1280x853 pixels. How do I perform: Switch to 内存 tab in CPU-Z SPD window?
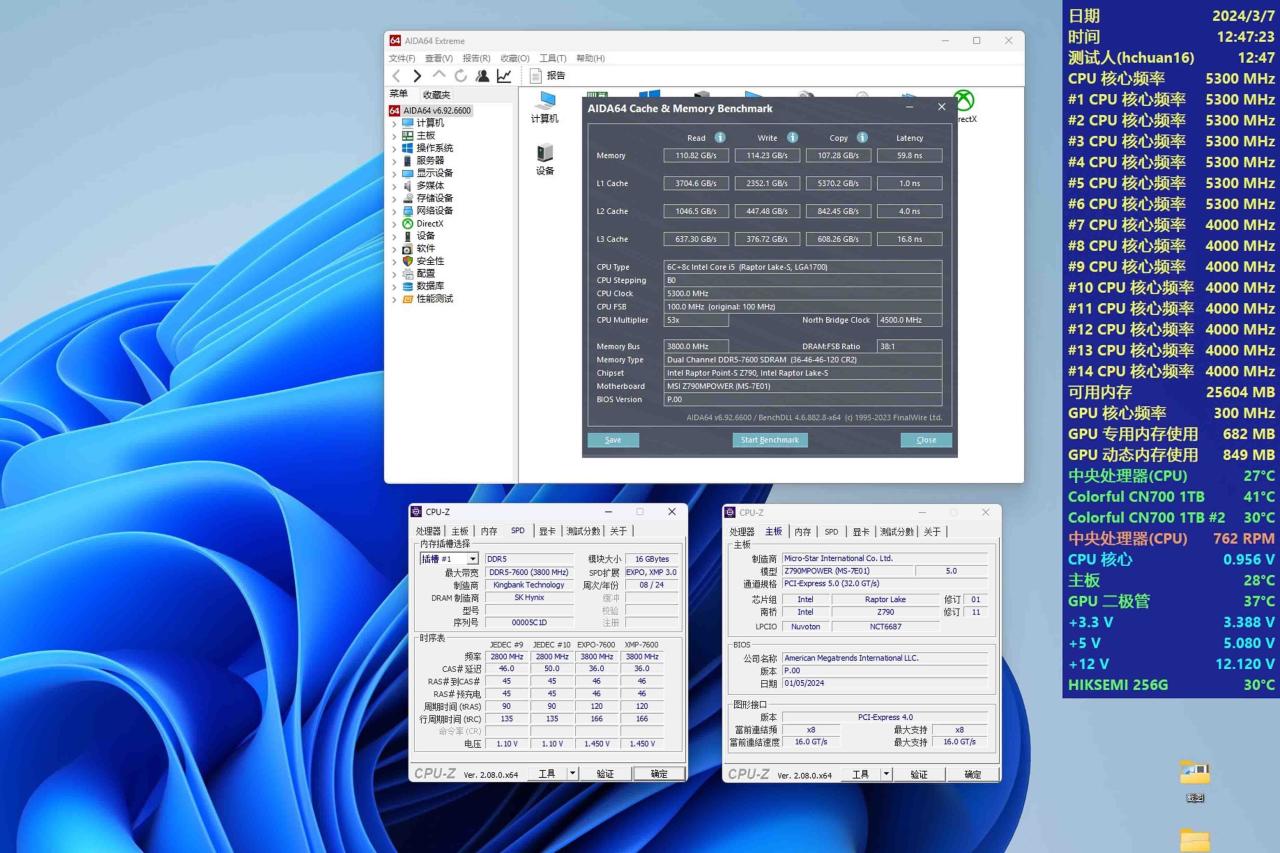pyautogui.click(x=489, y=531)
